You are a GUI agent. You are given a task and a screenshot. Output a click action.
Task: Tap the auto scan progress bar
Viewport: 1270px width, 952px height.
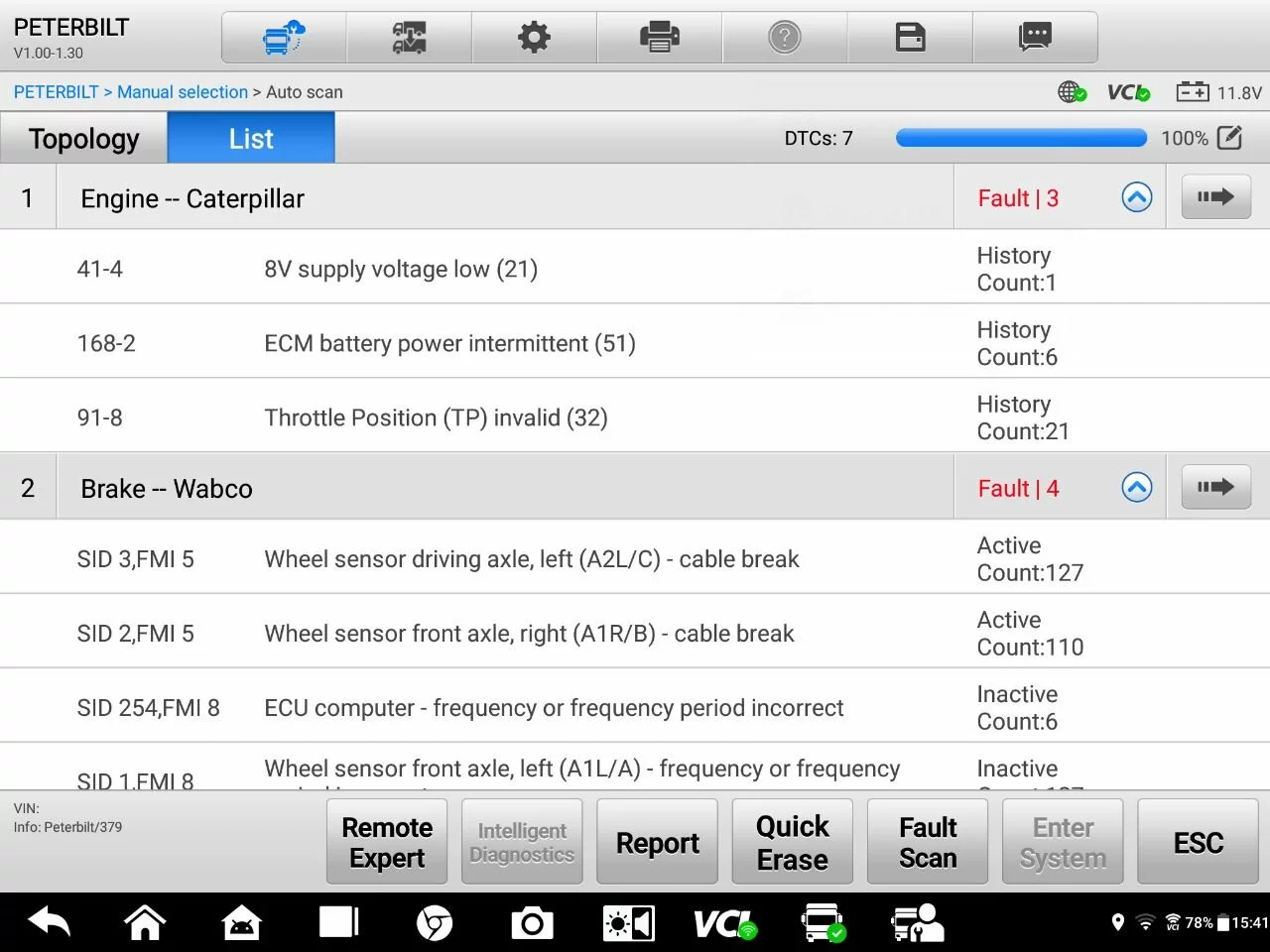click(1021, 138)
